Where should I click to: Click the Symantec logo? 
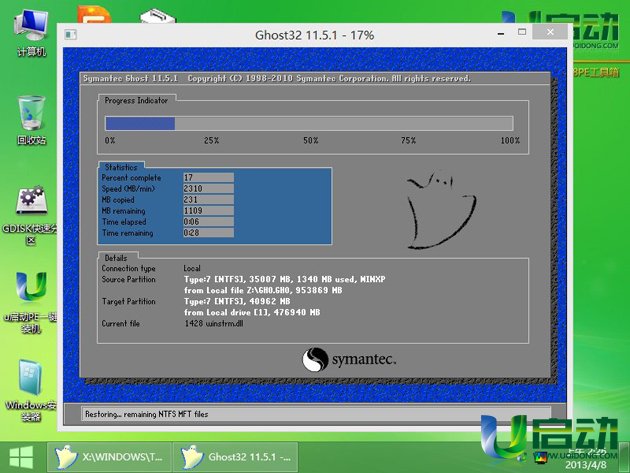point(349,360)
